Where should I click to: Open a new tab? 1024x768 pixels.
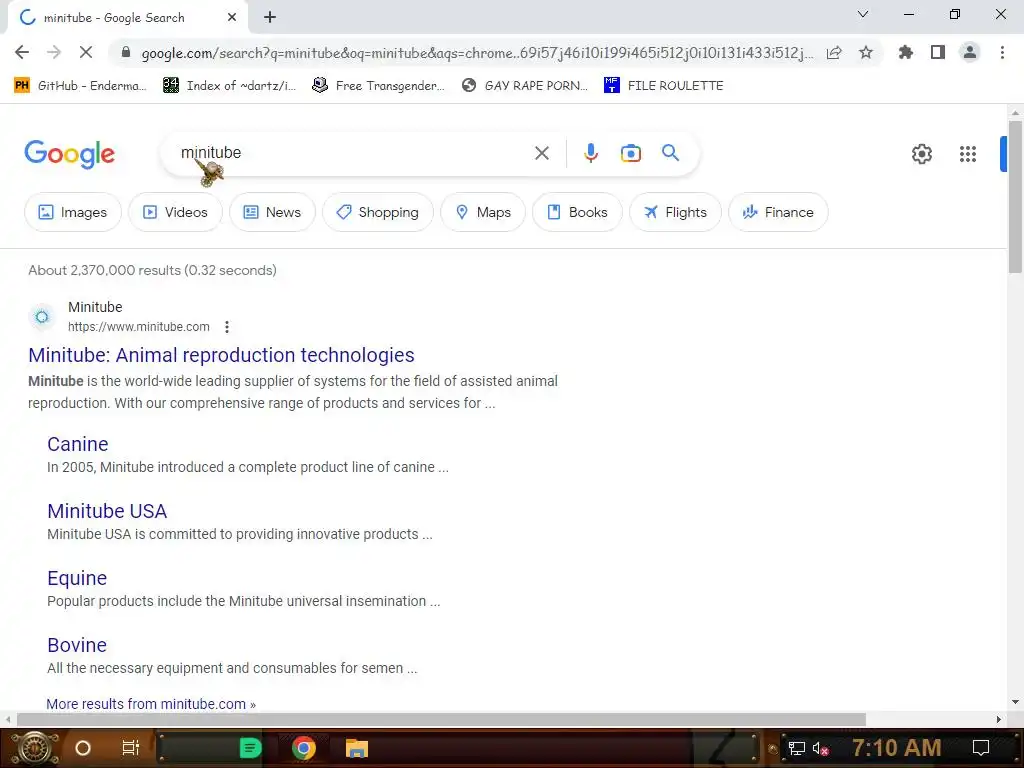[x=270, y=18]
